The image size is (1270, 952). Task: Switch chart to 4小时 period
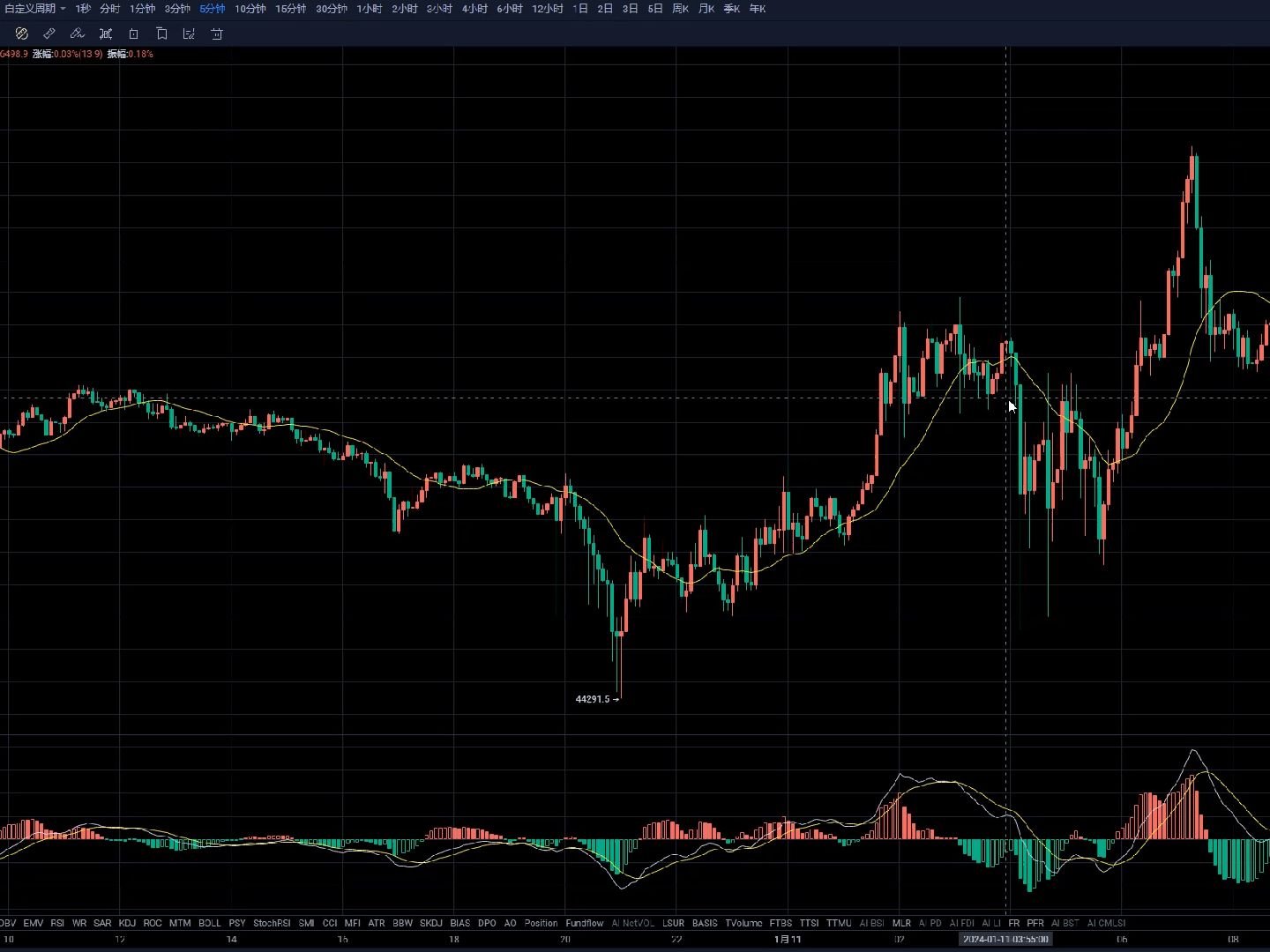click(474, 9)
